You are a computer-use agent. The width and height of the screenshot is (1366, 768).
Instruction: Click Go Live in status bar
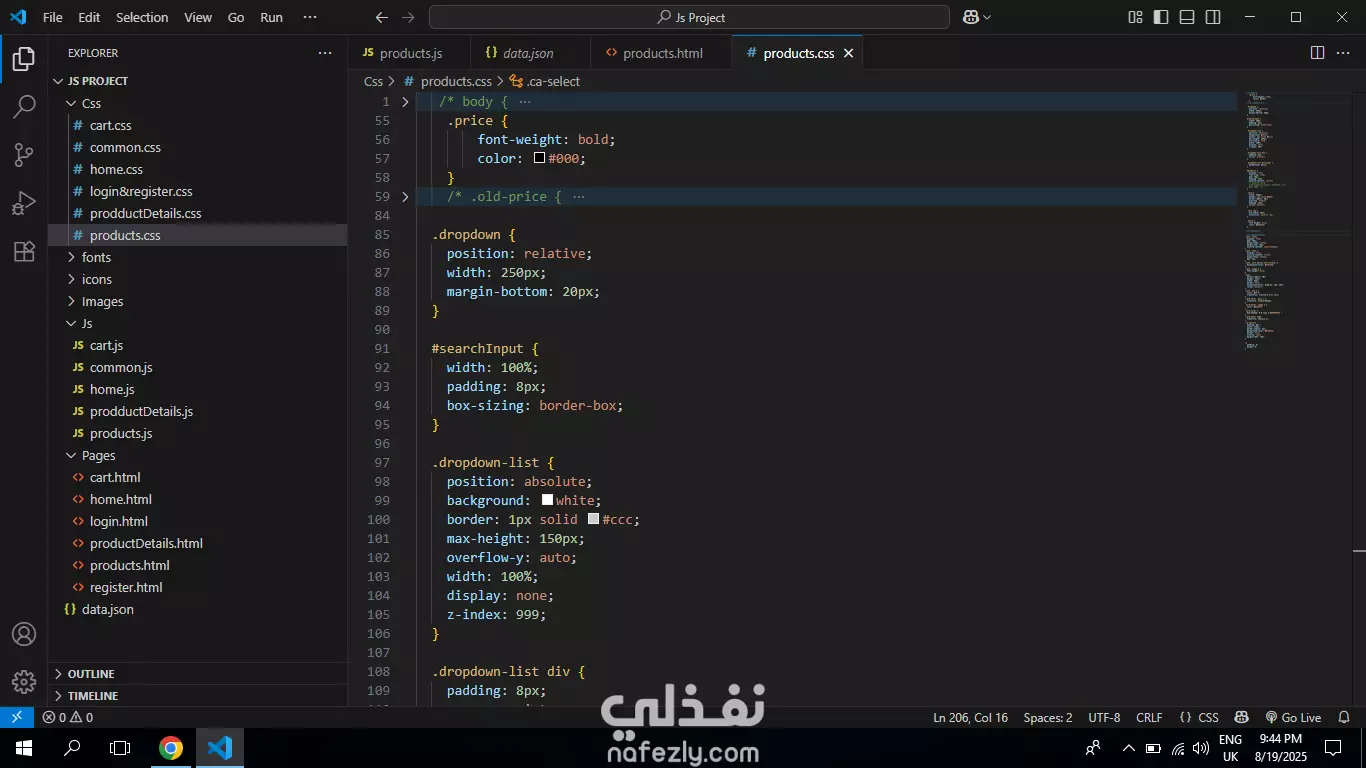coord(1293,717)
